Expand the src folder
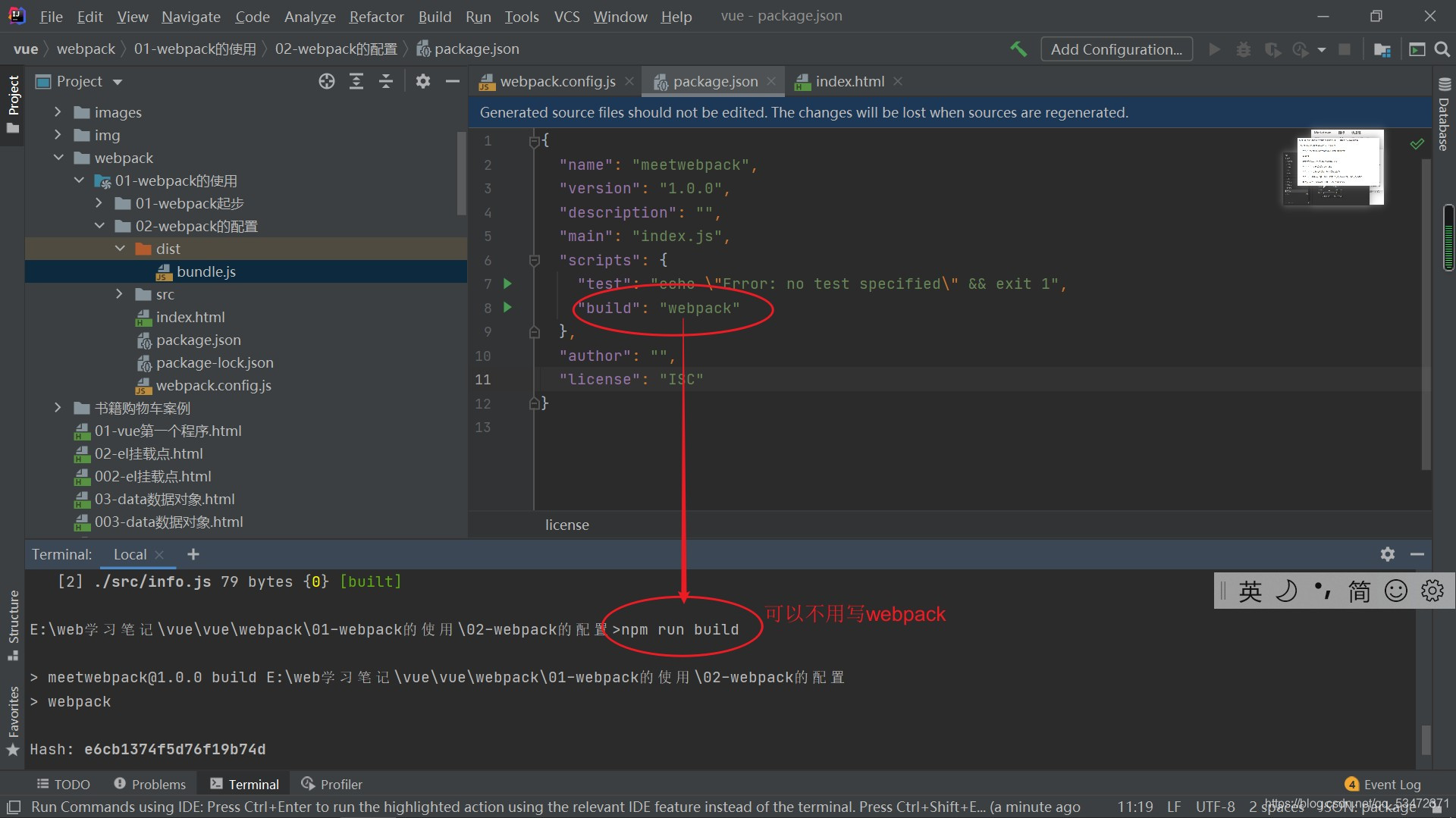This screenshot has width=1456, height=818. point(119,294)
